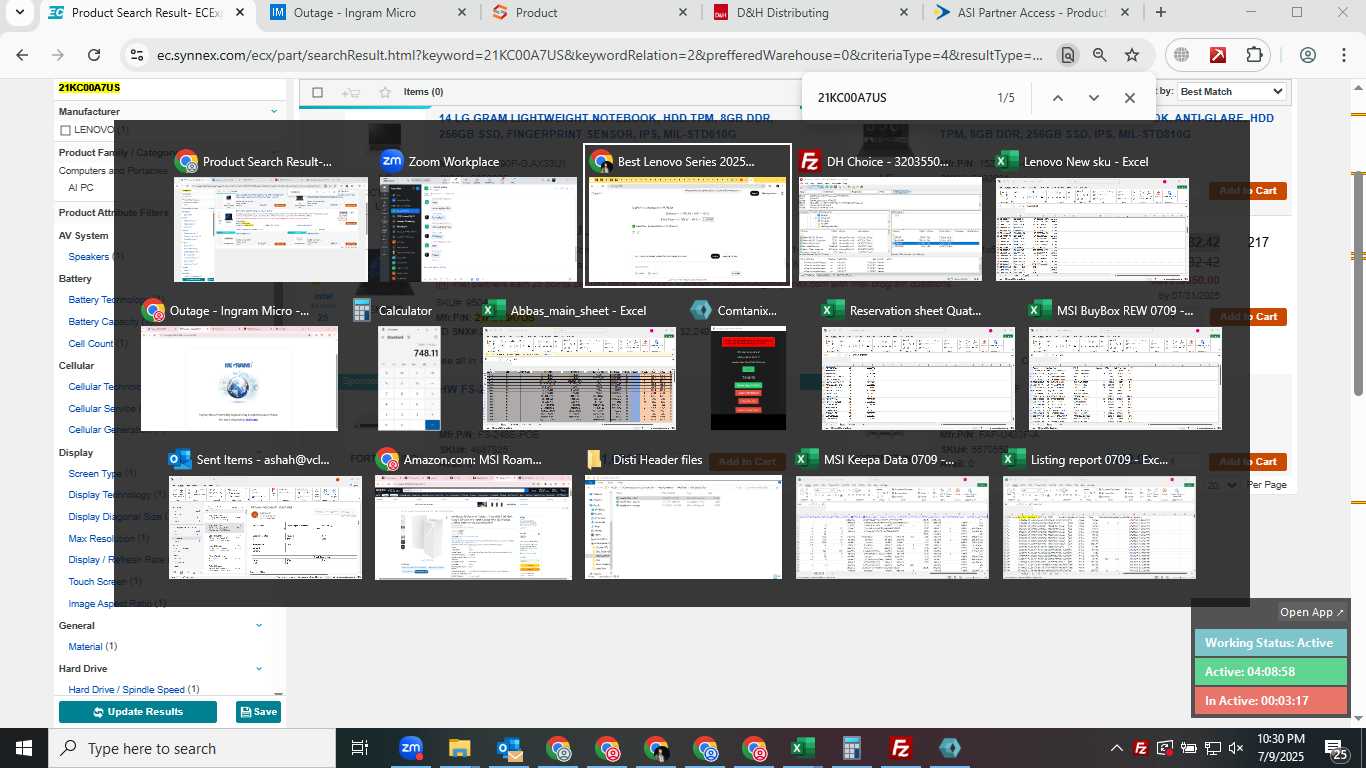This screenshot has height=768, width=1366.
Task: Switch to MSI Keepa Data 0709 window
Action: pyautogui.click(x=892, y=527)
